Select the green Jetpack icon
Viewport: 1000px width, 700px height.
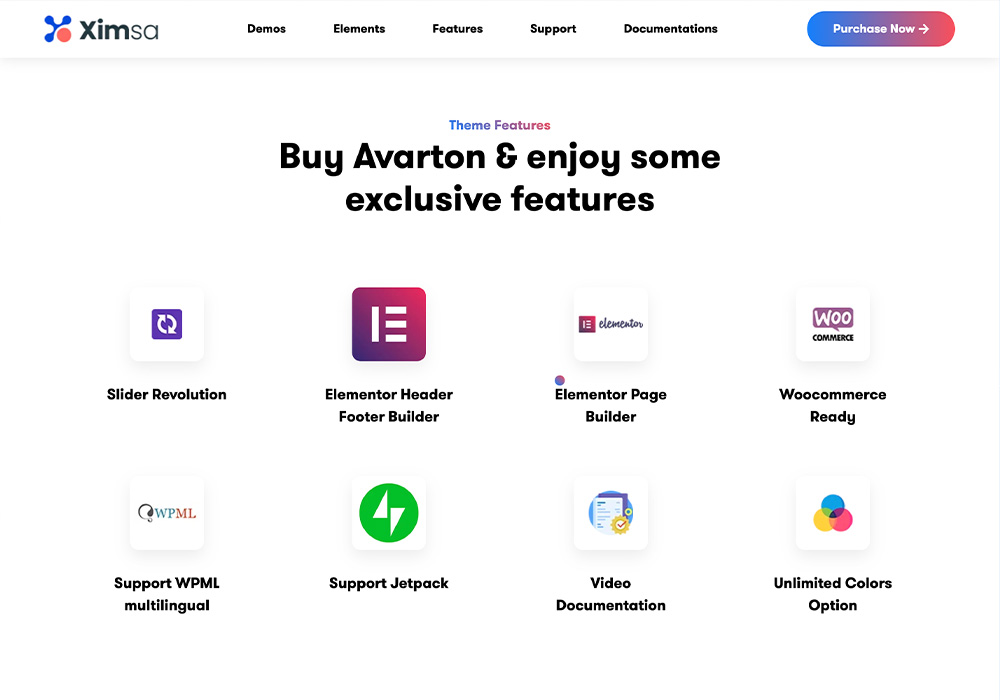[x=388, y=513]
